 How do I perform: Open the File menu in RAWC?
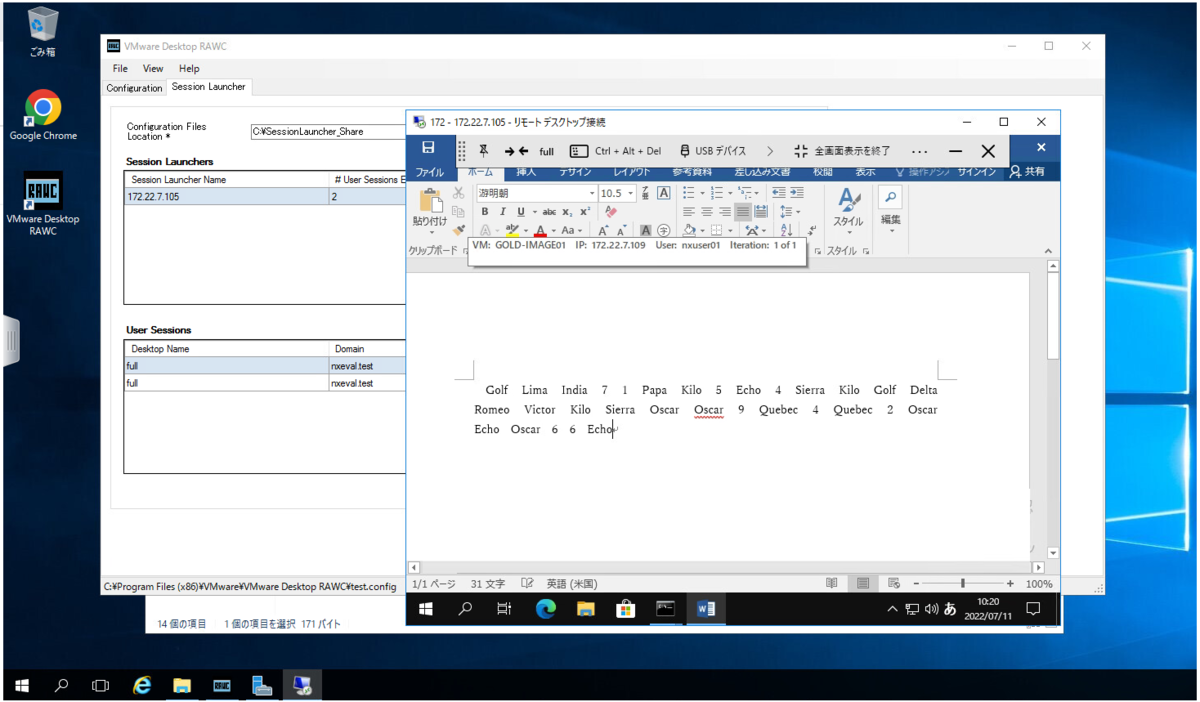(x=120, y=69)
